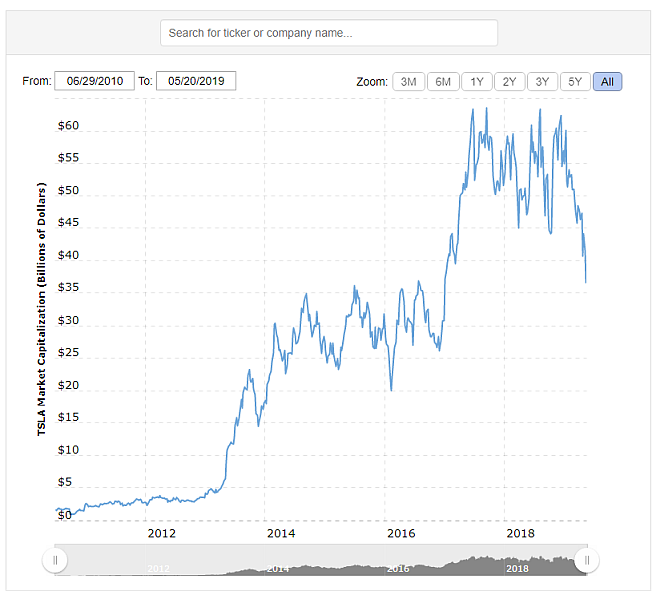Screen dimensions: 660x591
Task: Click the From date field showing 06/29/2010
Action: 94,81
